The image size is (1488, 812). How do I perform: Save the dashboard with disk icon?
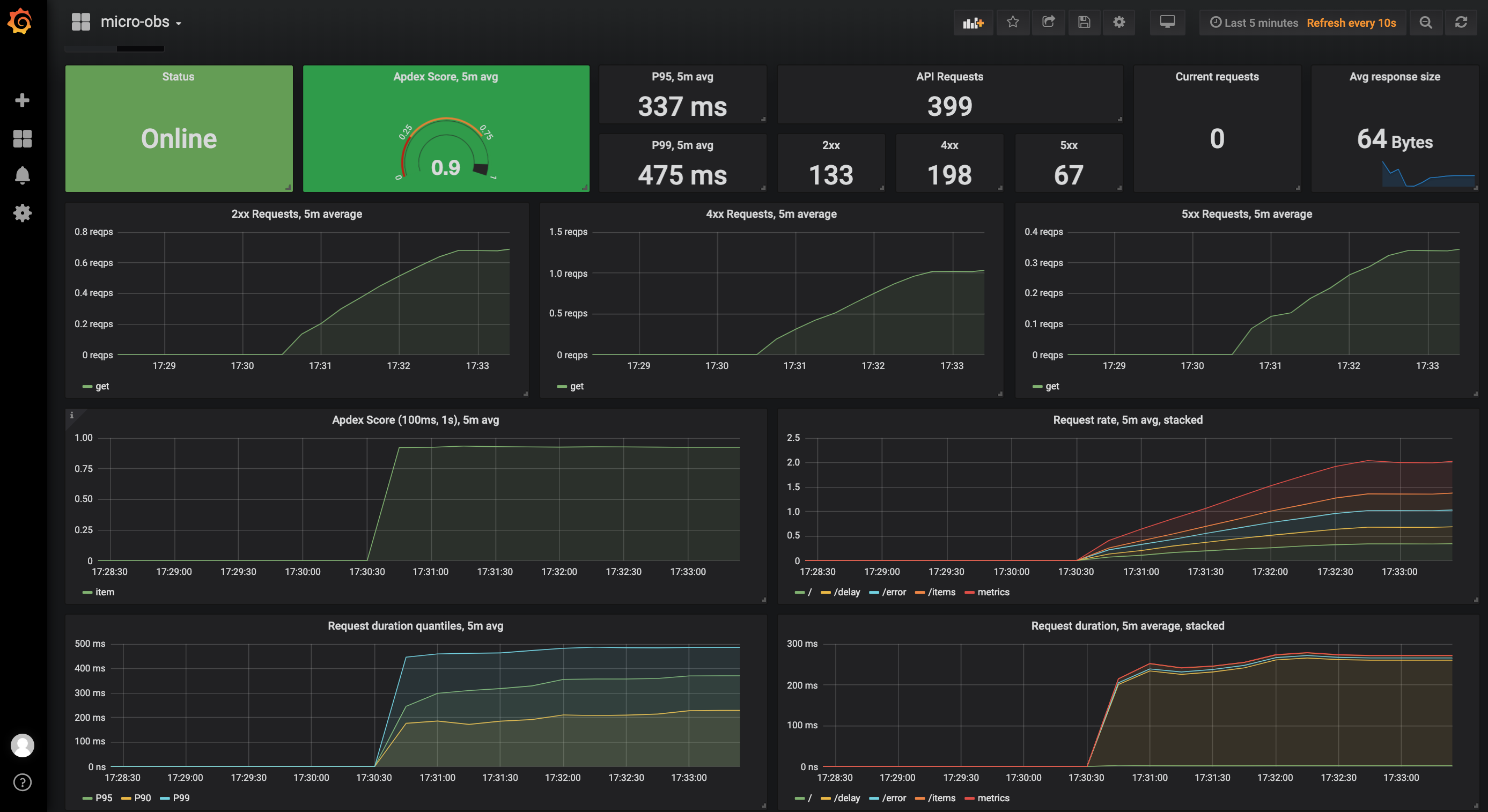1084,23
